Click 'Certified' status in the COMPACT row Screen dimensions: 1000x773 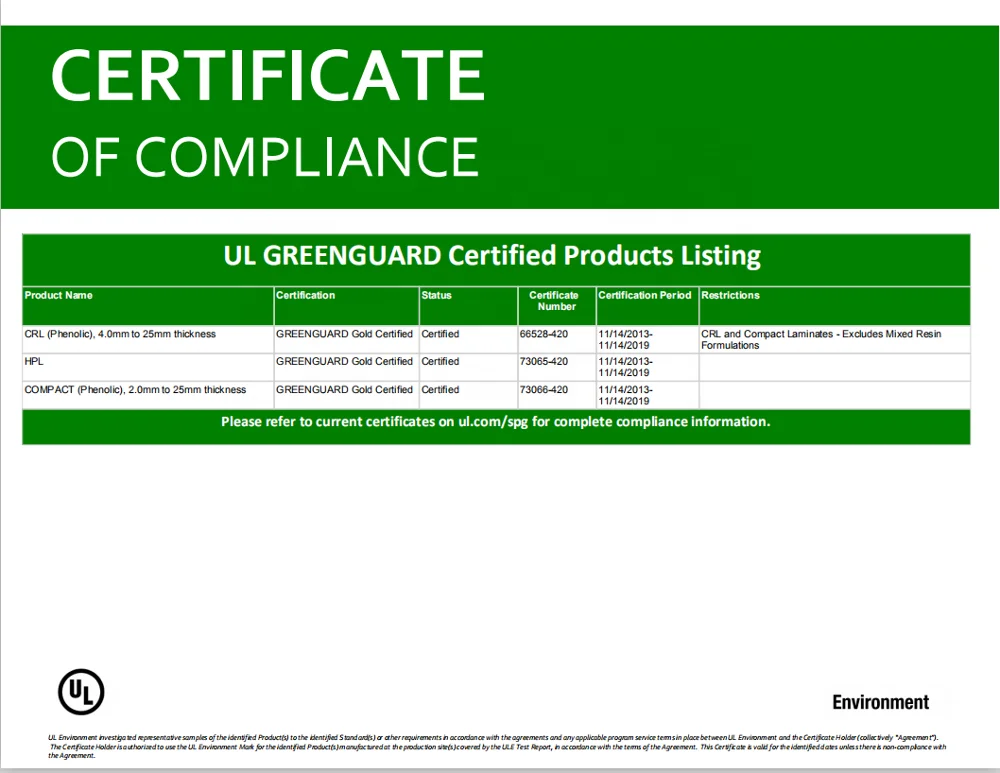440,390
